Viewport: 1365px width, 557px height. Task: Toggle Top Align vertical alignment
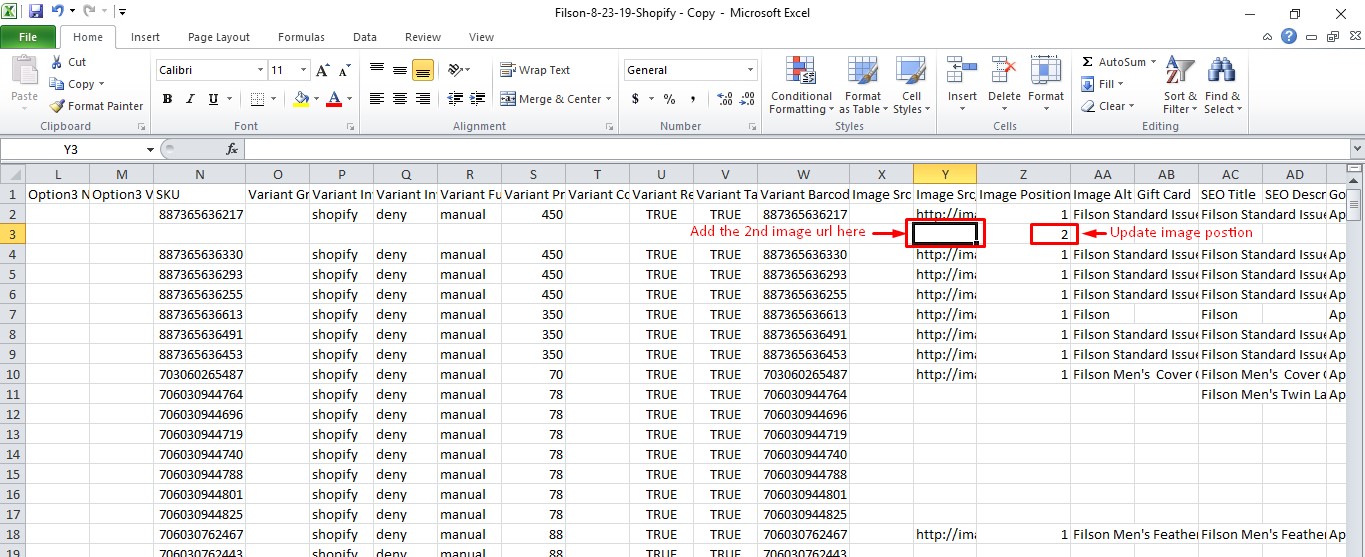click(x=377, y=70)
